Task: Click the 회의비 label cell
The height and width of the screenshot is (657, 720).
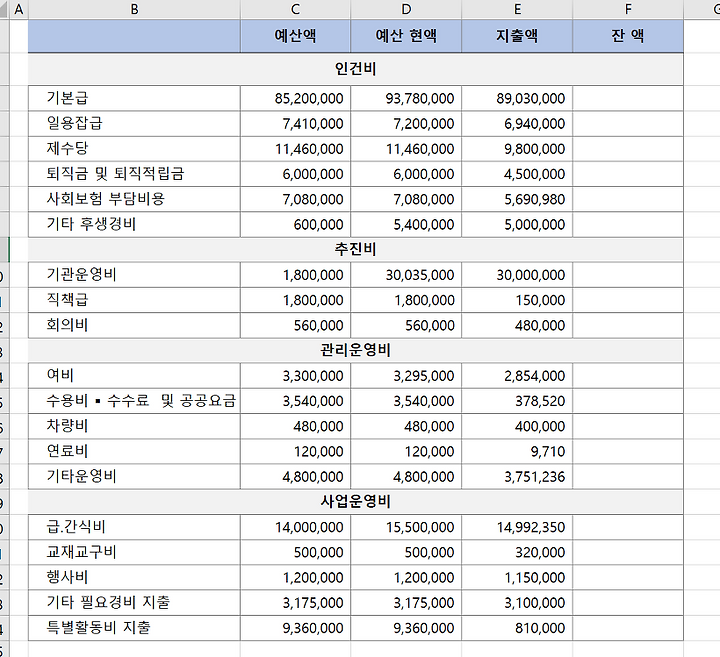Action: (x=134, y=326)
